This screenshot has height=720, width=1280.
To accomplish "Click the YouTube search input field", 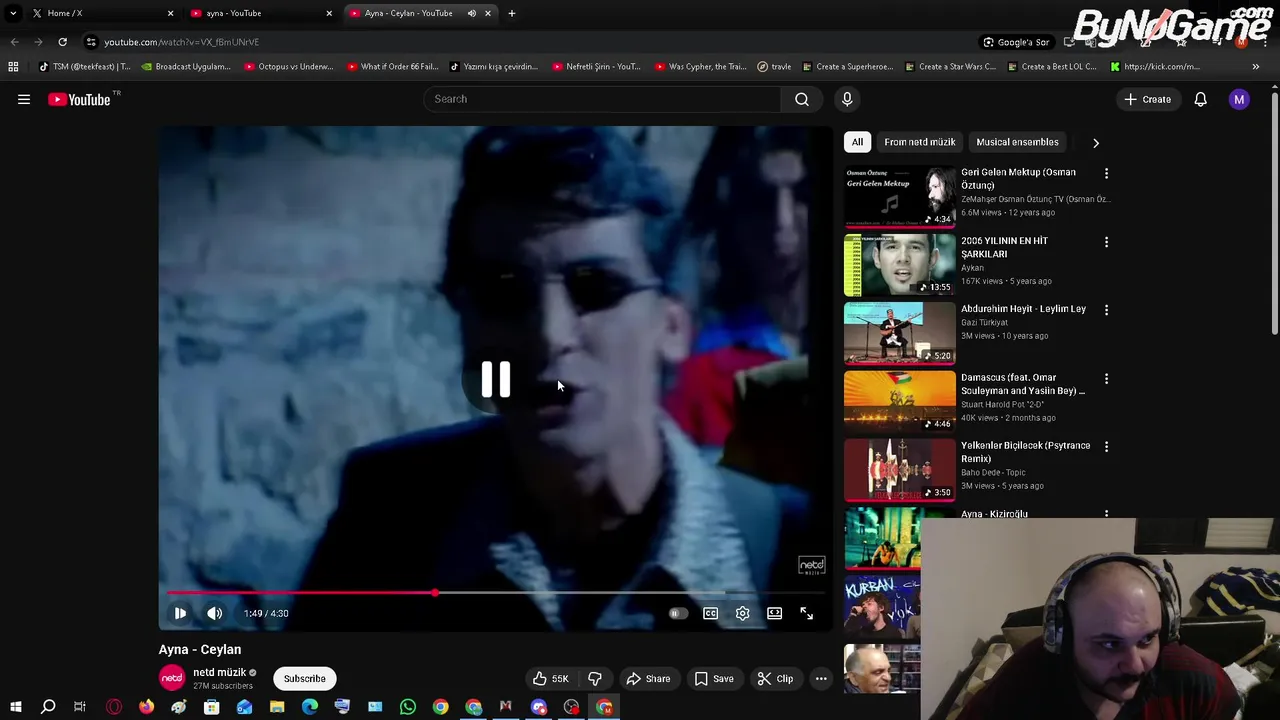I will coord(603,99).
